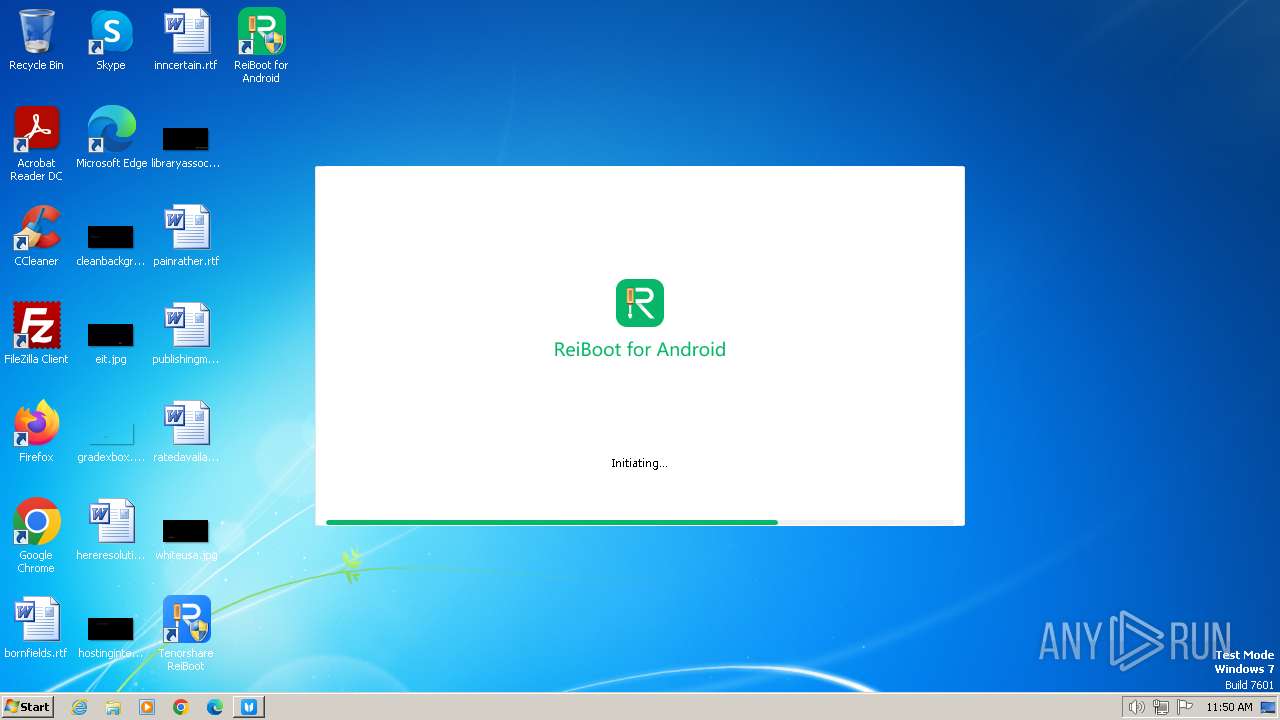
Task: Click the network tray icon
Action: pos(1161,707)
